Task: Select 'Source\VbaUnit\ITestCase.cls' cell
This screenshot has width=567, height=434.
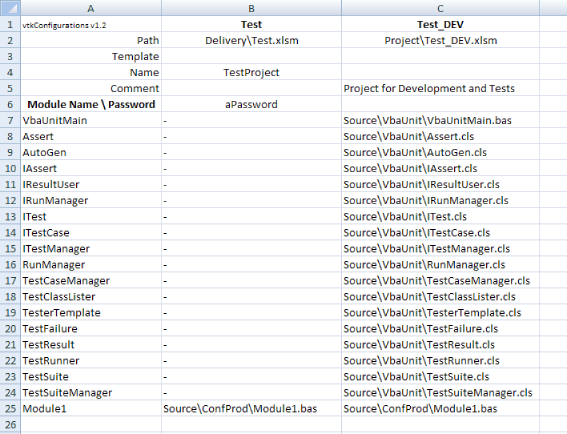Action: pyautogui.click(x=440, y=232)
